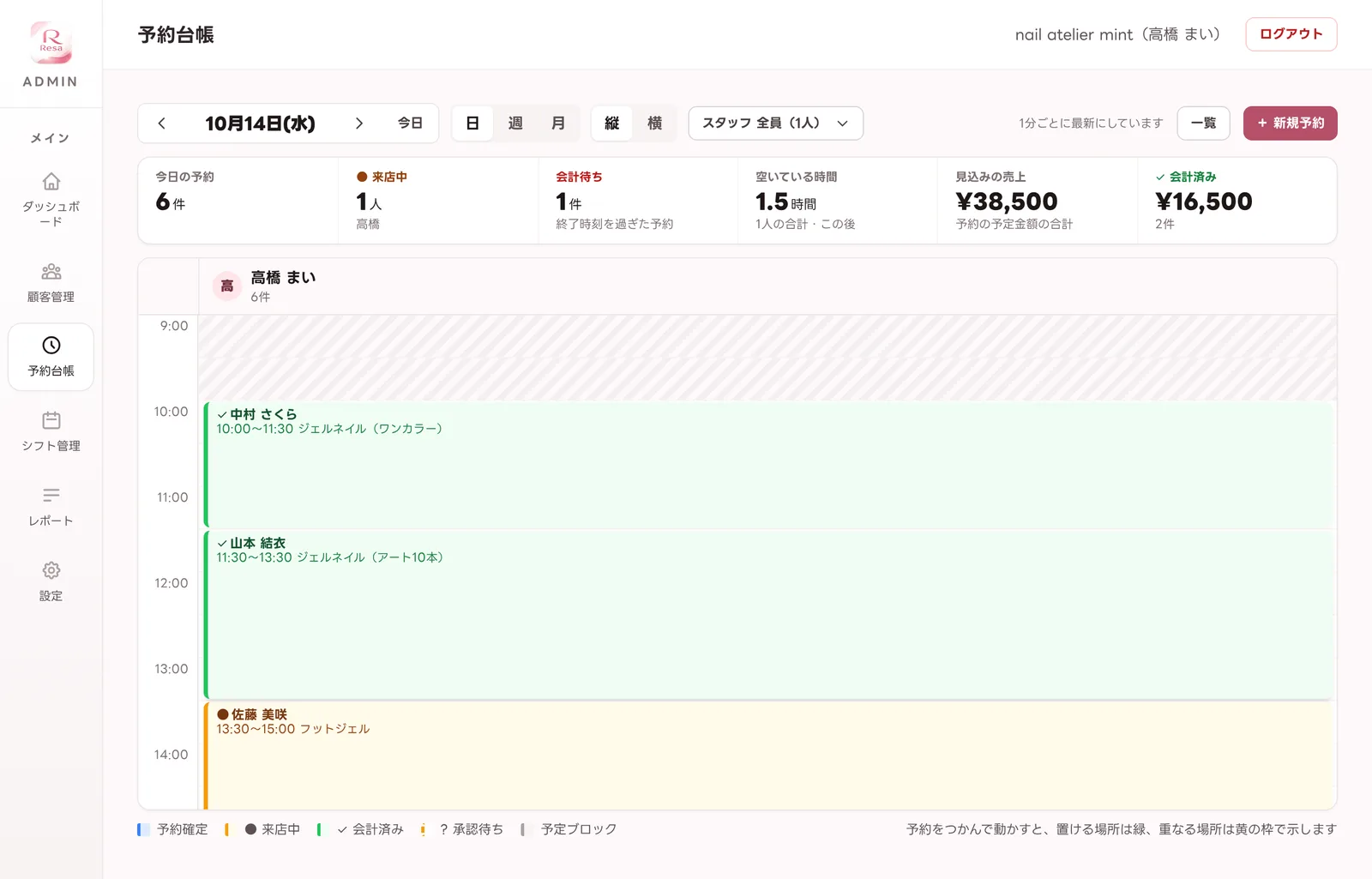Go to previous day arrow
Screen dimensions: 1372x879
click(161, 123)
